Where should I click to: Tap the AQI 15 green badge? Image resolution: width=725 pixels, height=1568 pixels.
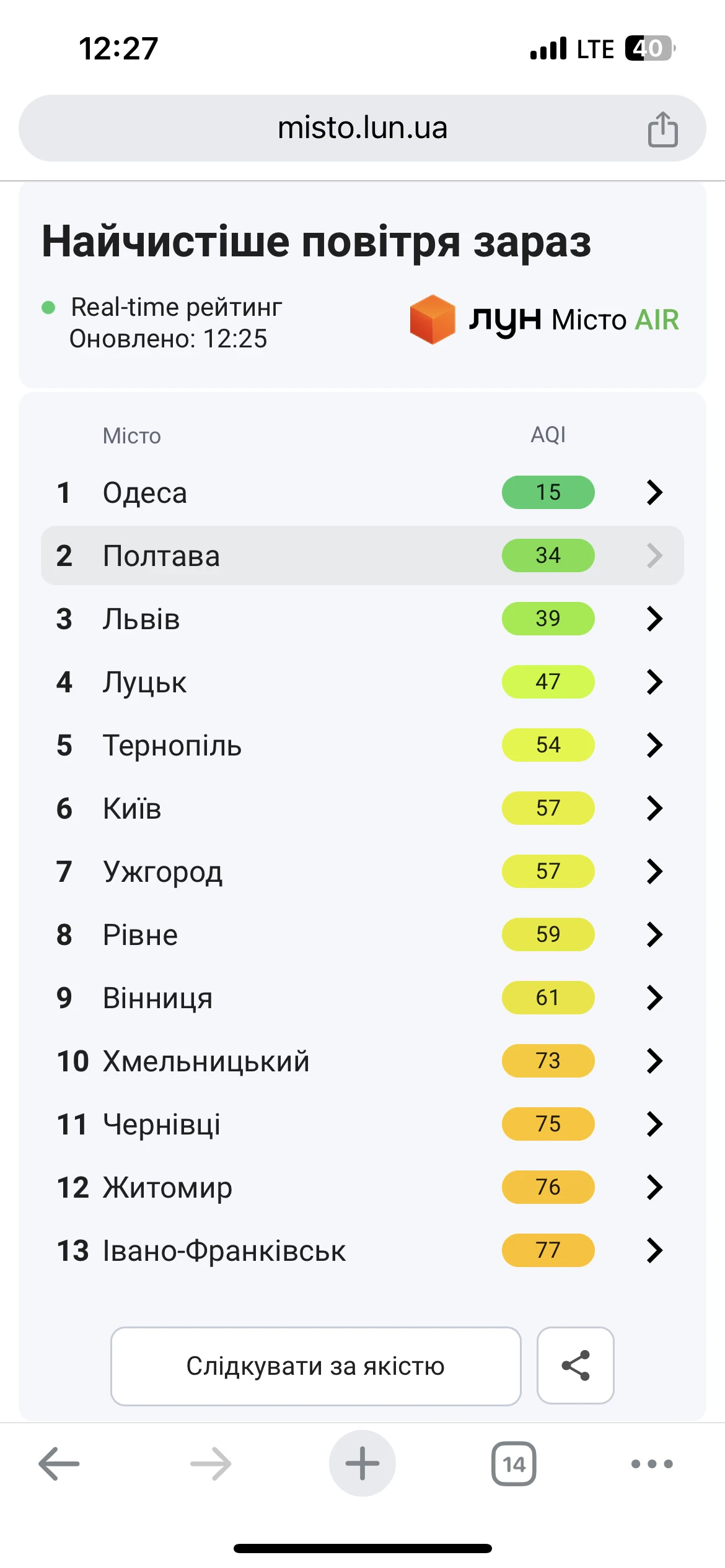point(548,492)
